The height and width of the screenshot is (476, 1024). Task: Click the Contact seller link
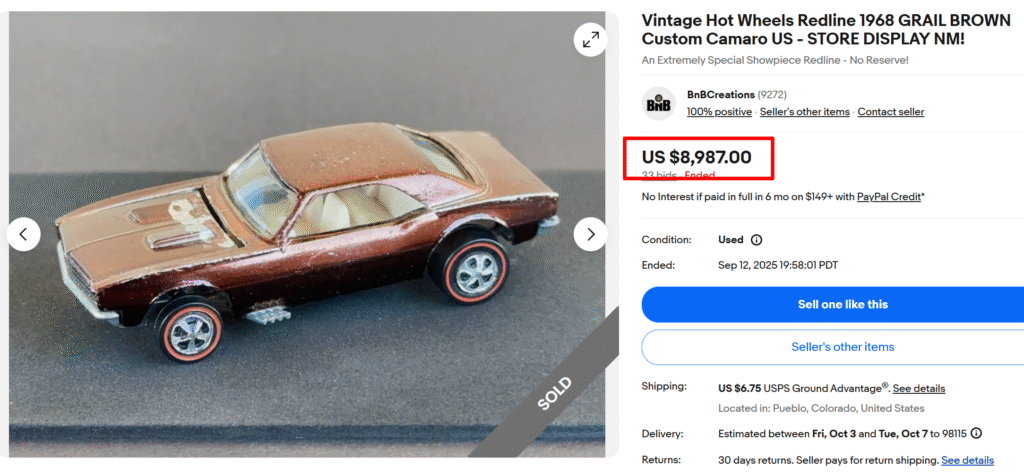click(890, 112)
